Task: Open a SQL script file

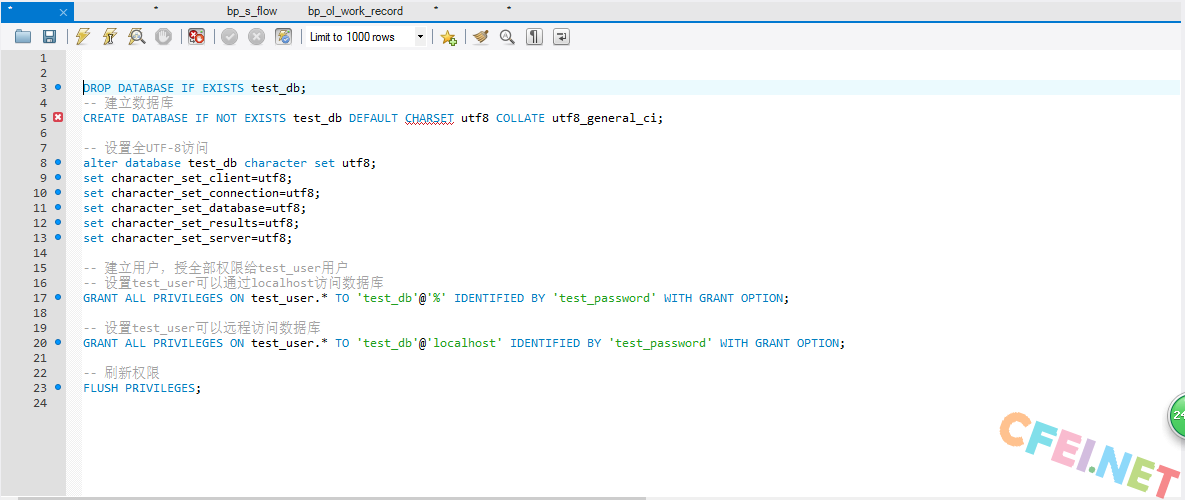Action: (23, 37)
